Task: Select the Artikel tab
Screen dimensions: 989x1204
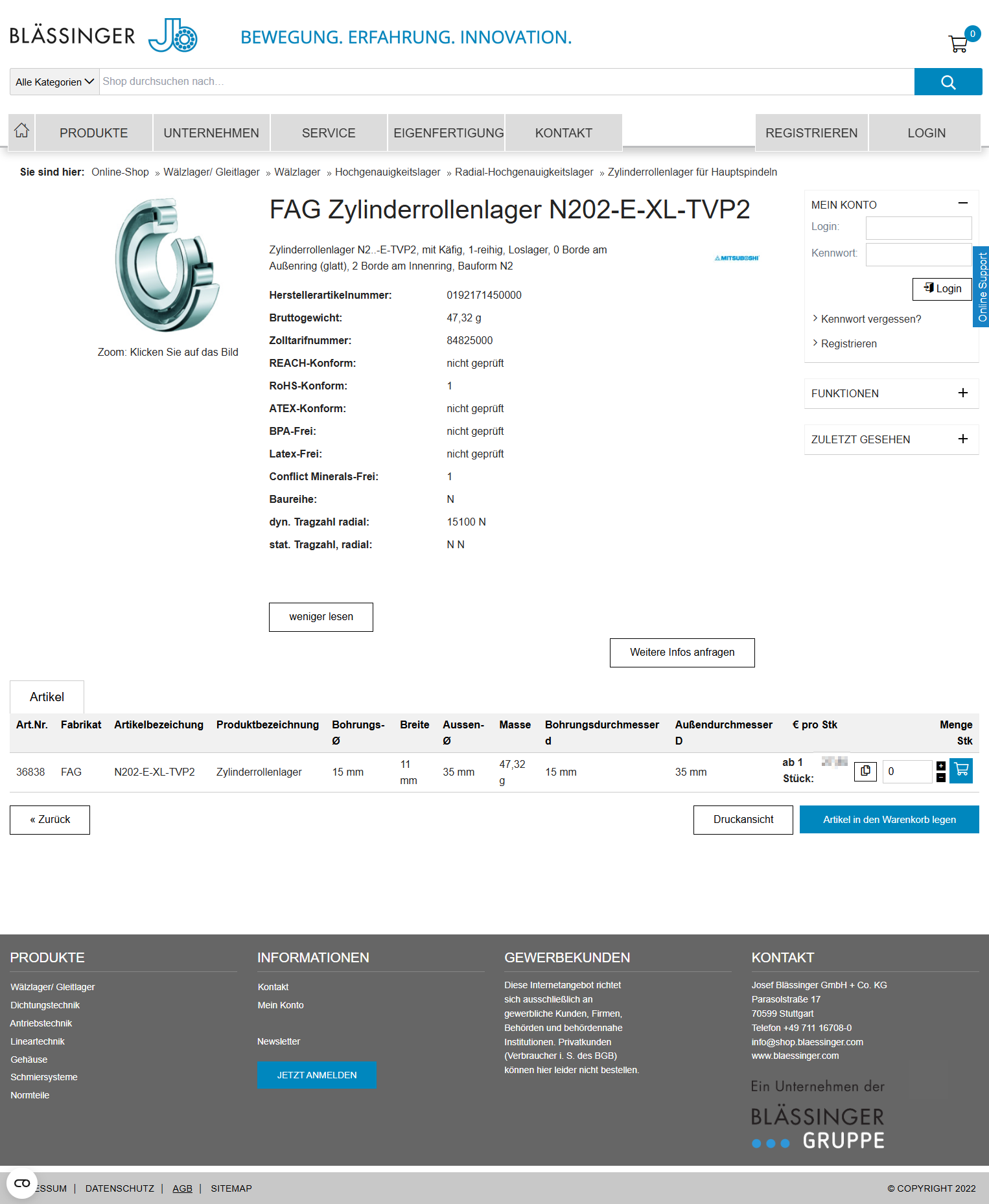Action: 47,697
